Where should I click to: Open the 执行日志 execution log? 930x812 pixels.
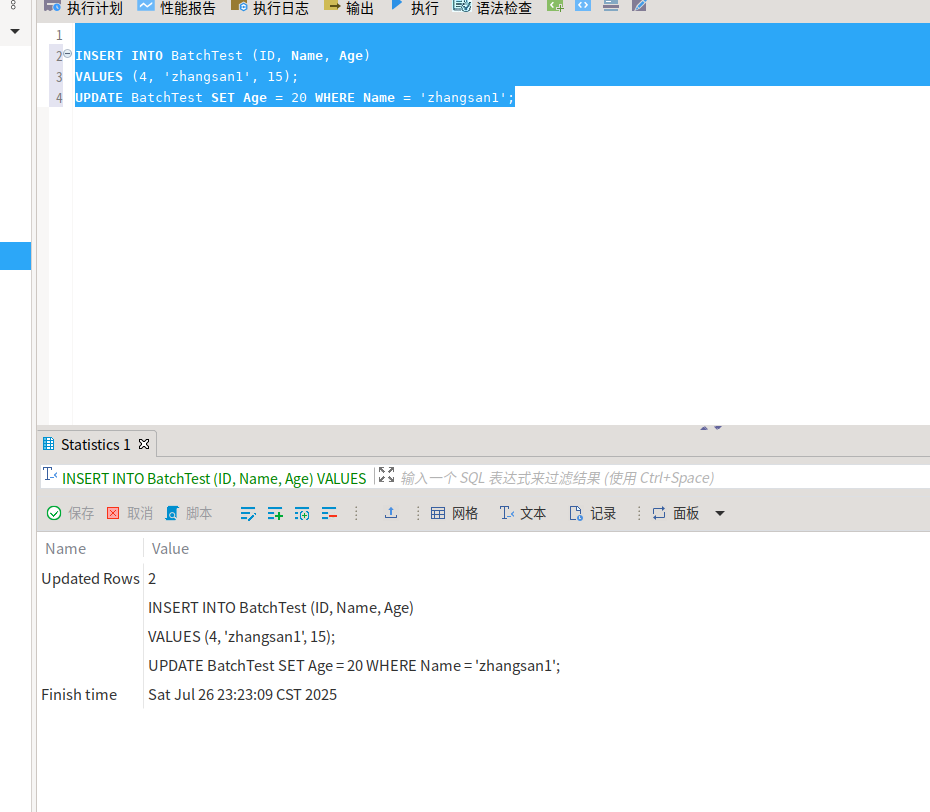tap(269, 8)
